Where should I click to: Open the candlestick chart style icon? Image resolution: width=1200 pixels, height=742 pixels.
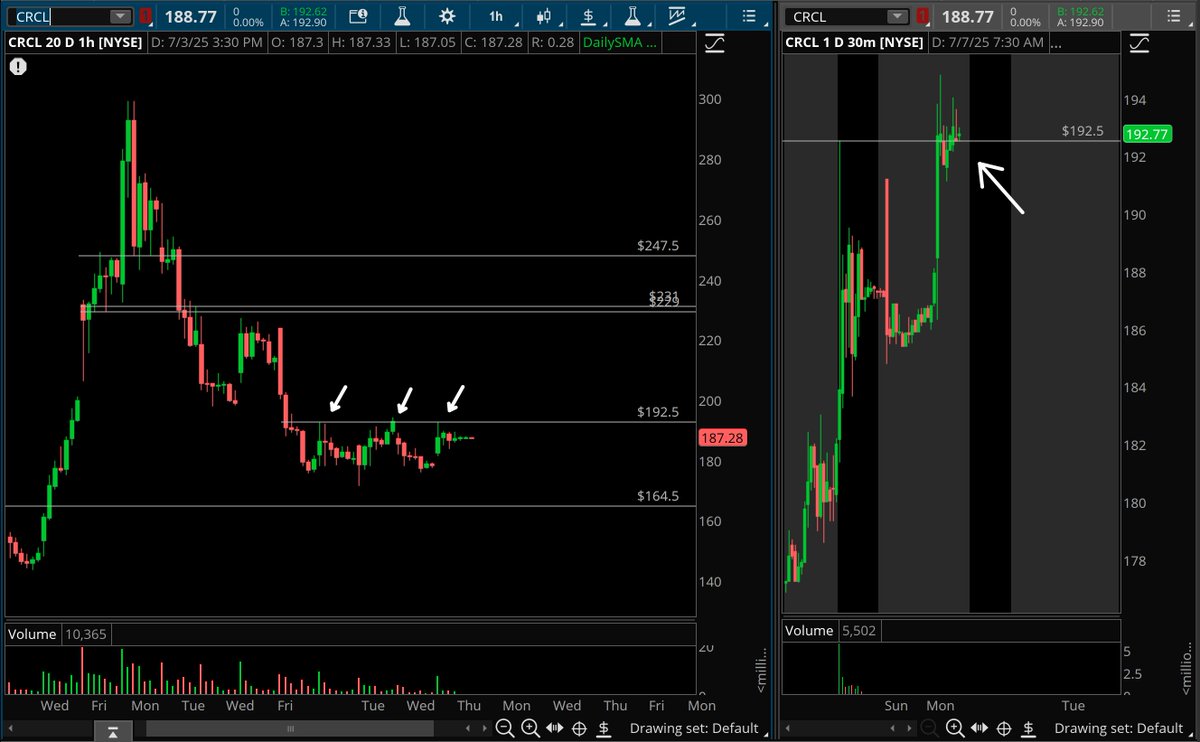pyautogui.click(x=544, y=16)
